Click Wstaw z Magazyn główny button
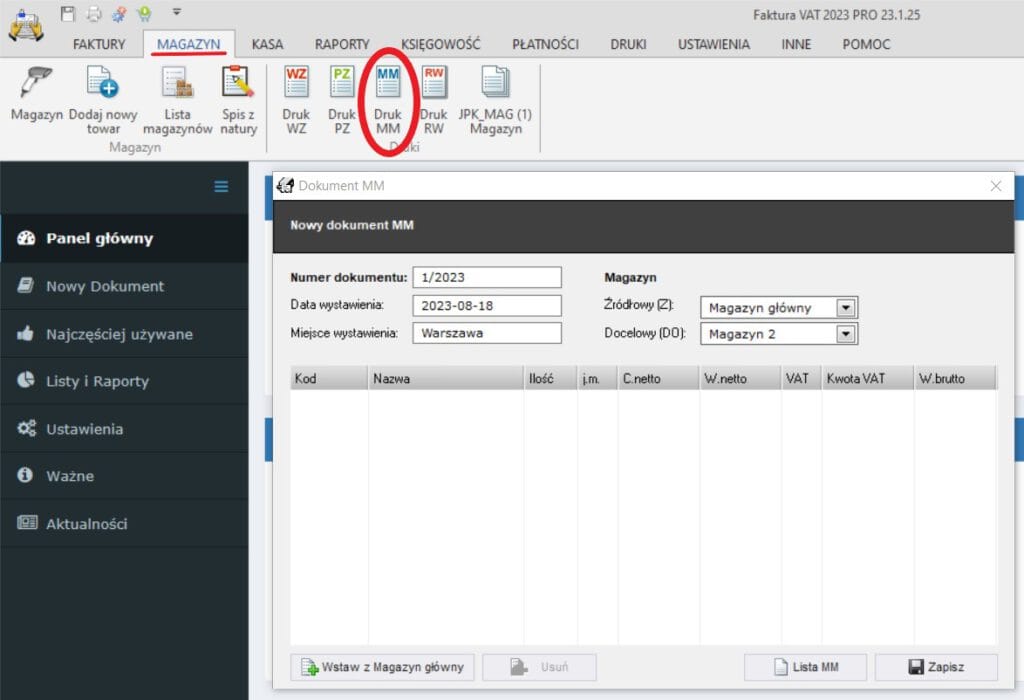Viewport: 1024px width, 700px height. pos(382,667)
